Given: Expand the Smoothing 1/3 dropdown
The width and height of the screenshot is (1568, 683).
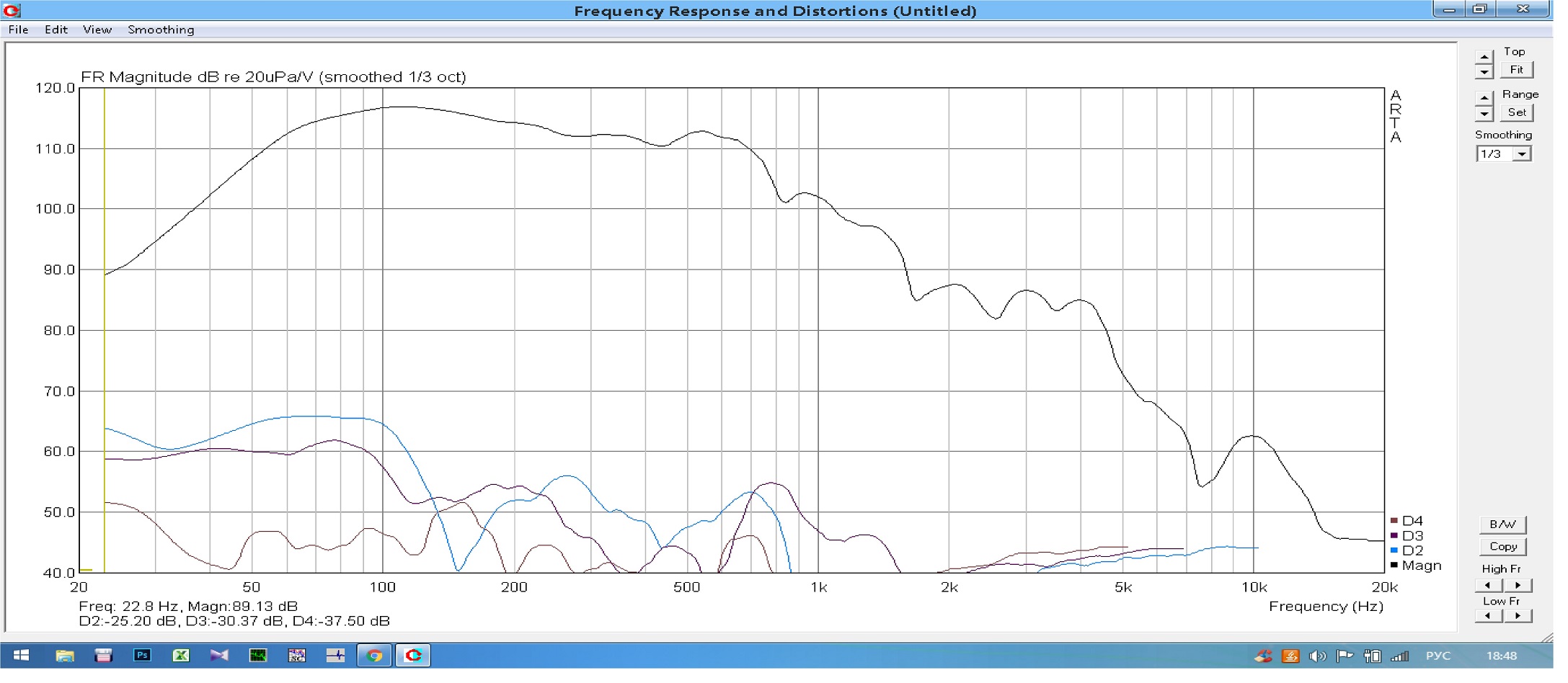Looking at the screenshot, I should (x=1521, y=154).
